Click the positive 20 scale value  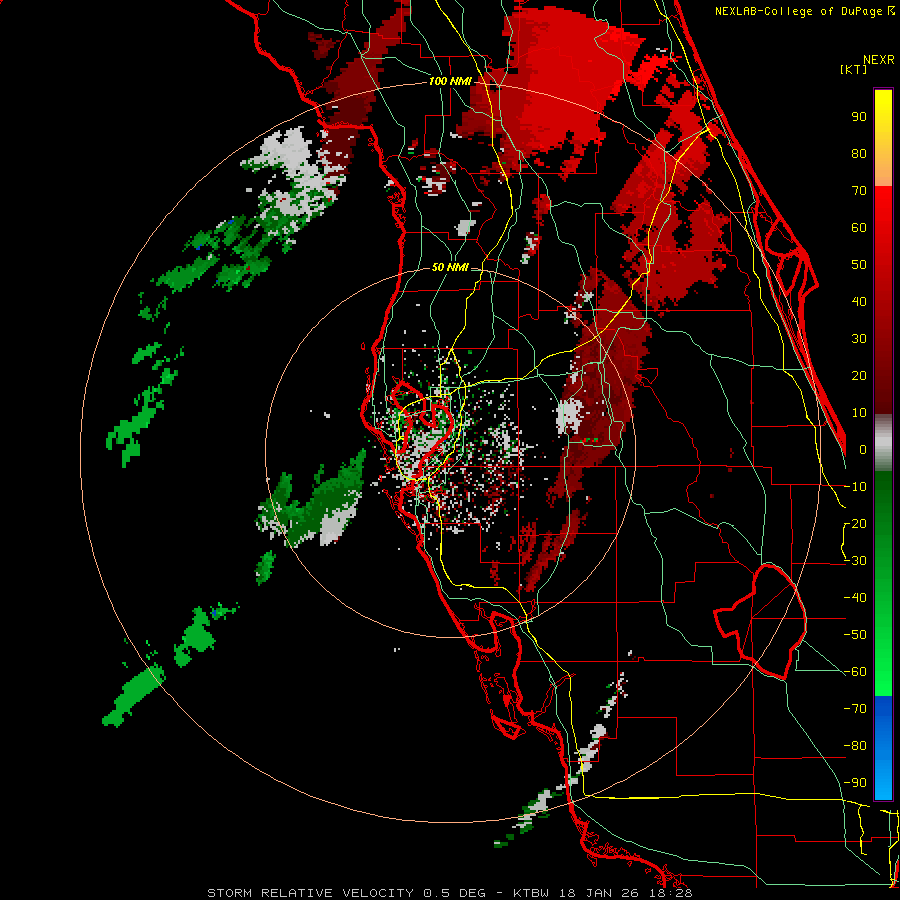859,375
